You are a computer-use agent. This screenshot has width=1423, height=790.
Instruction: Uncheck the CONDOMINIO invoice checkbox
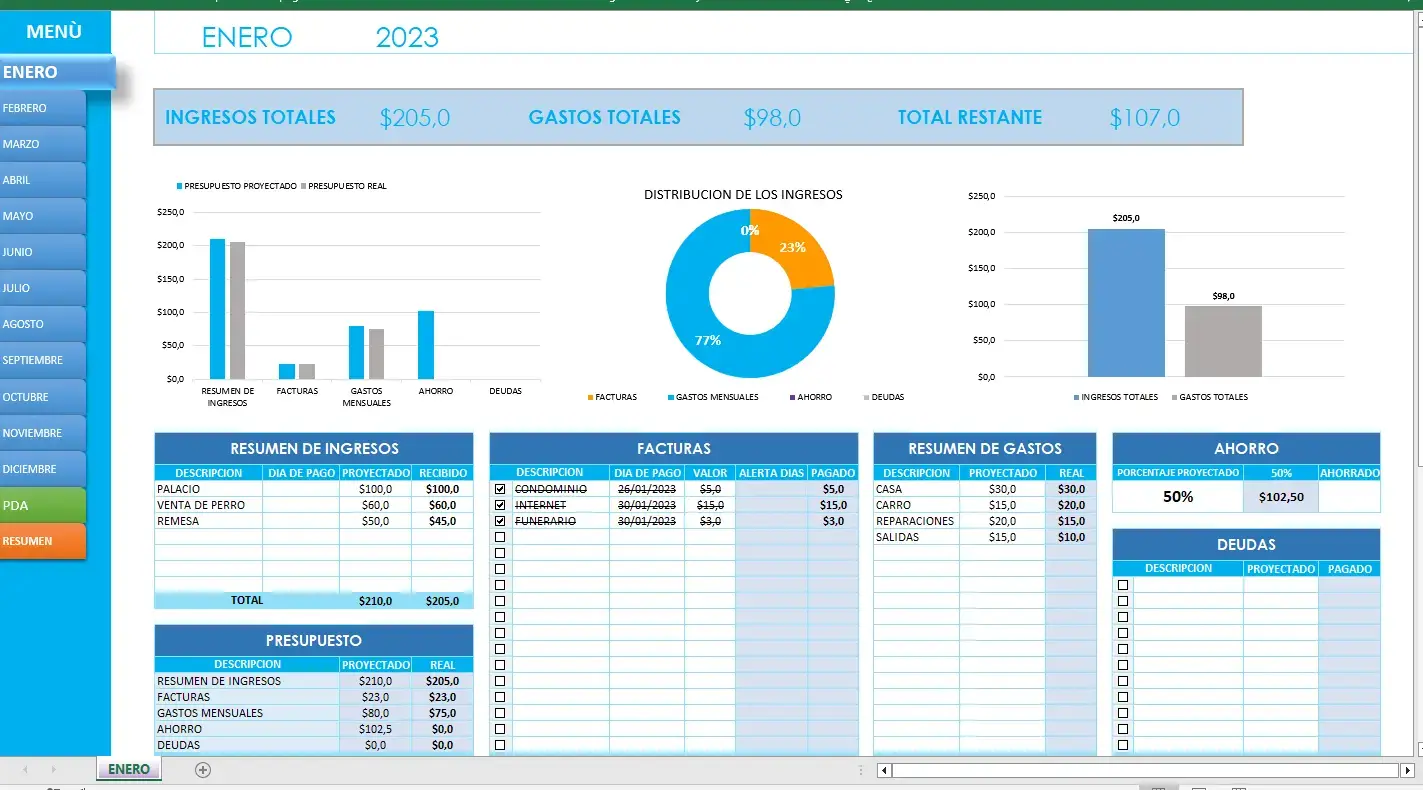tap(500, 489)
